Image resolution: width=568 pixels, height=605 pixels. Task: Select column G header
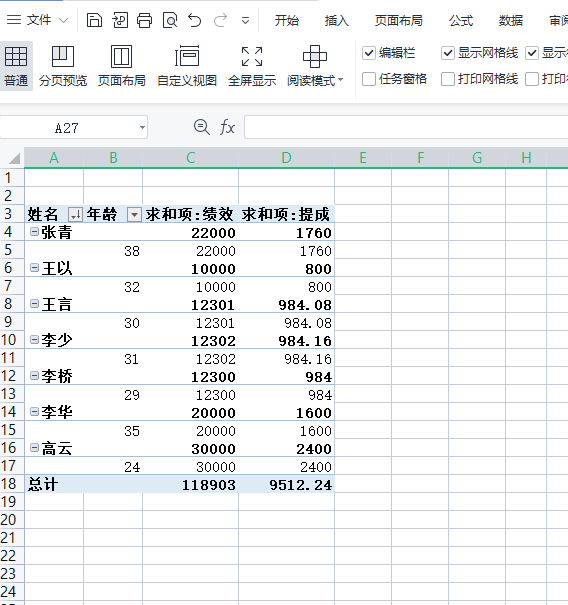coord(477,158)
